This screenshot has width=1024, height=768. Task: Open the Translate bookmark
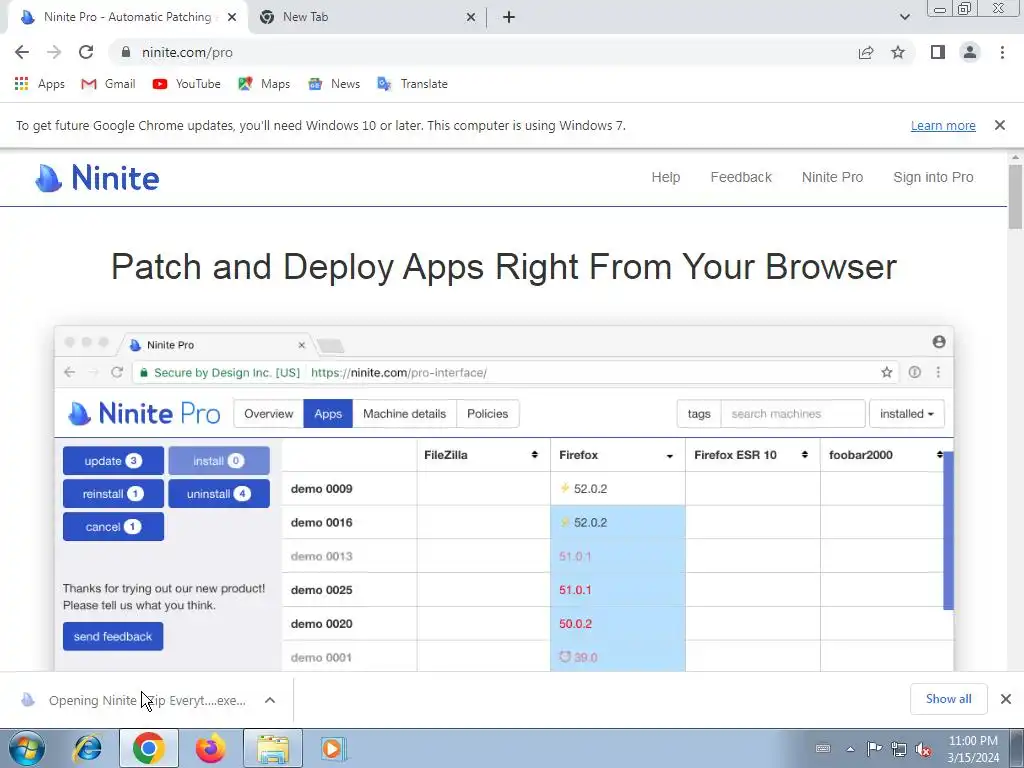[x=413, y=84]
